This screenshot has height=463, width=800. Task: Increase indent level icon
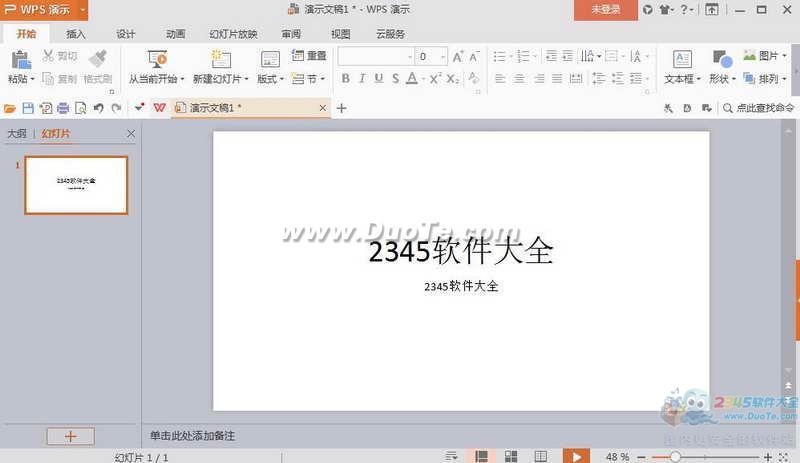pos(568,56)
